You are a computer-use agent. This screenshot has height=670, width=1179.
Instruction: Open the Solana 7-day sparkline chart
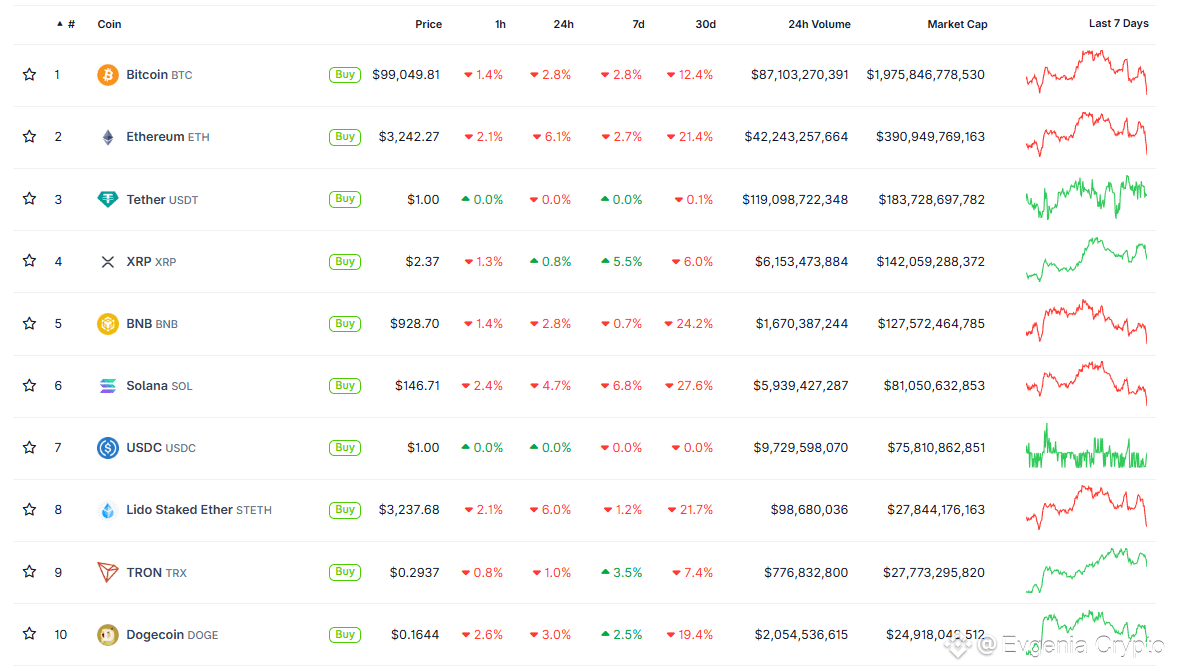pos(1087,383)
